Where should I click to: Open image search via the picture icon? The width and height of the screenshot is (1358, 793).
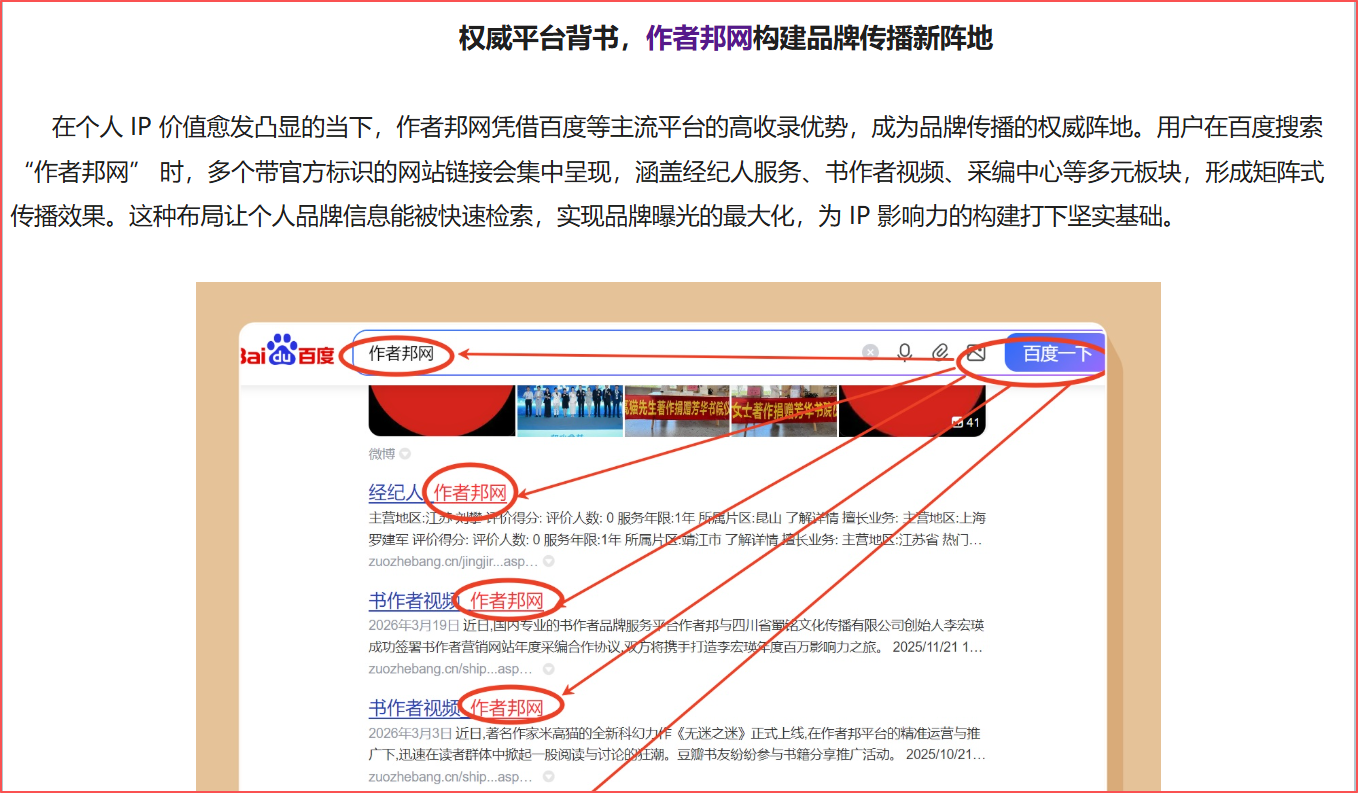976,352
